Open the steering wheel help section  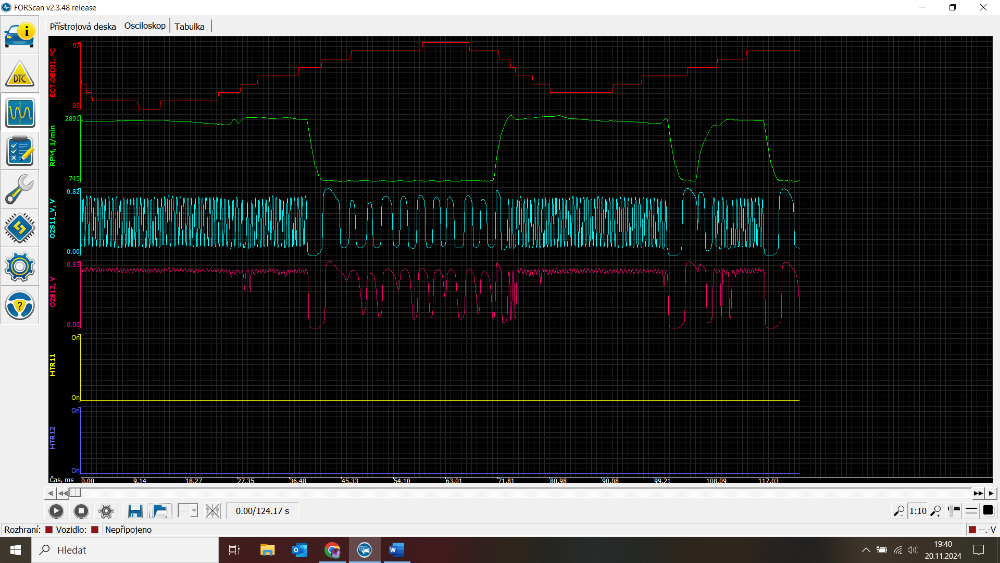[x=20, y=304]
